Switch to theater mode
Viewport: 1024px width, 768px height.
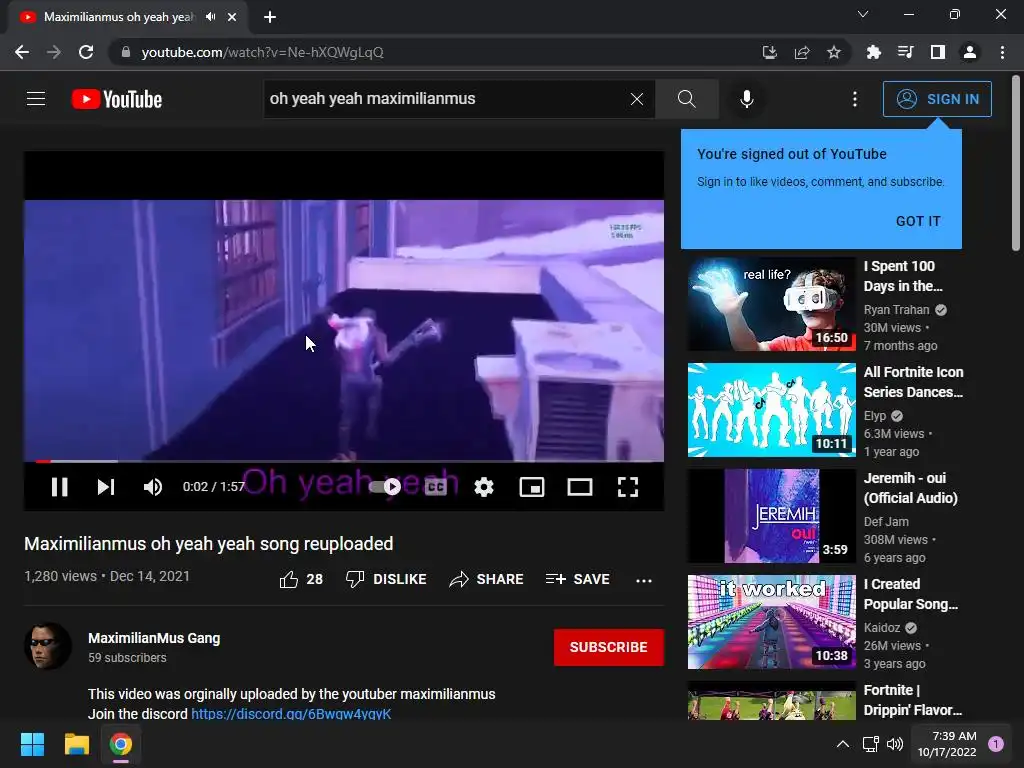pyautogui.click(x=580, y=487)
